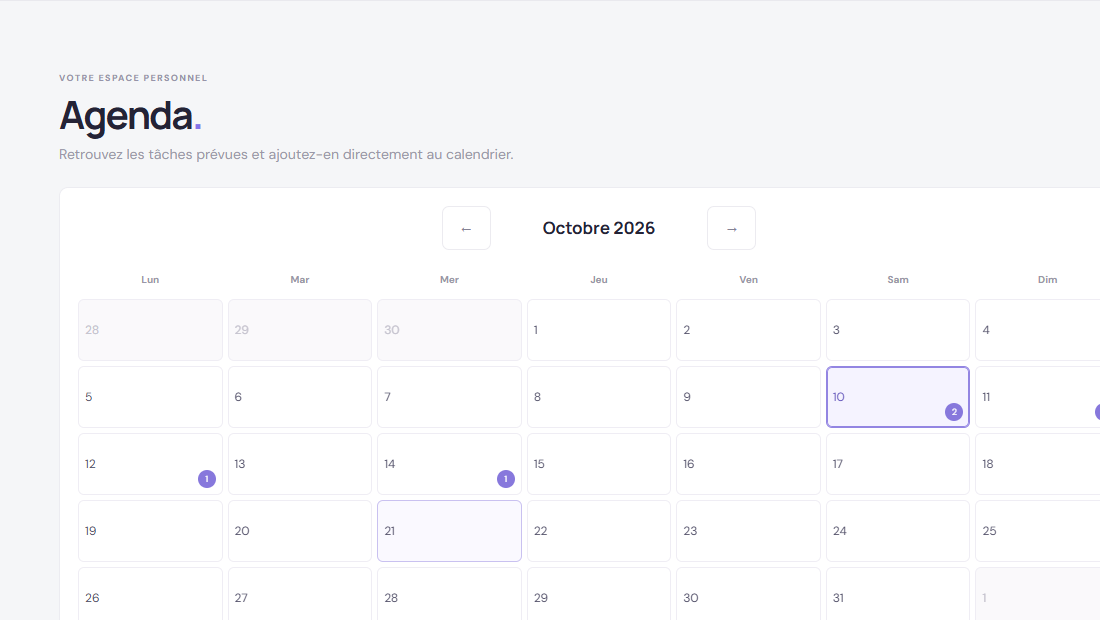Select day 9 in the calendar

[x=748, y=397]
